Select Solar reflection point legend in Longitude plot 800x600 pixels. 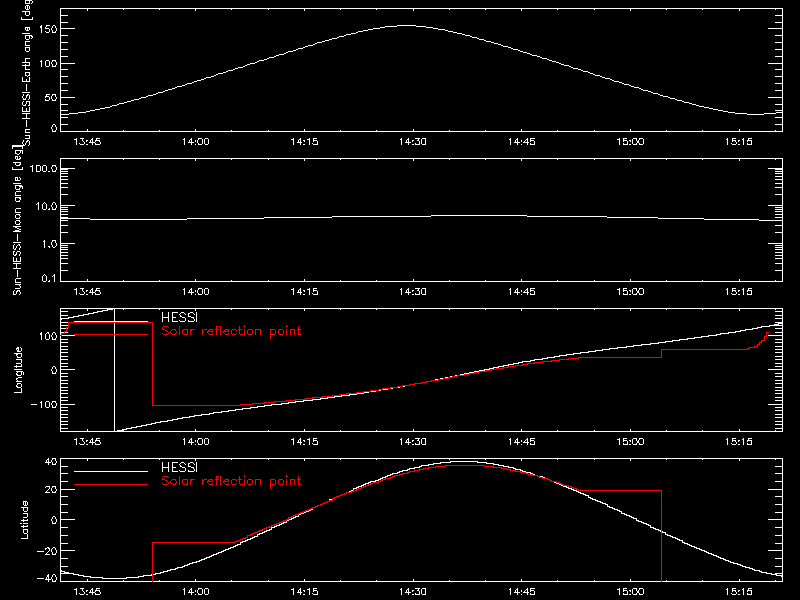point(231,331)
